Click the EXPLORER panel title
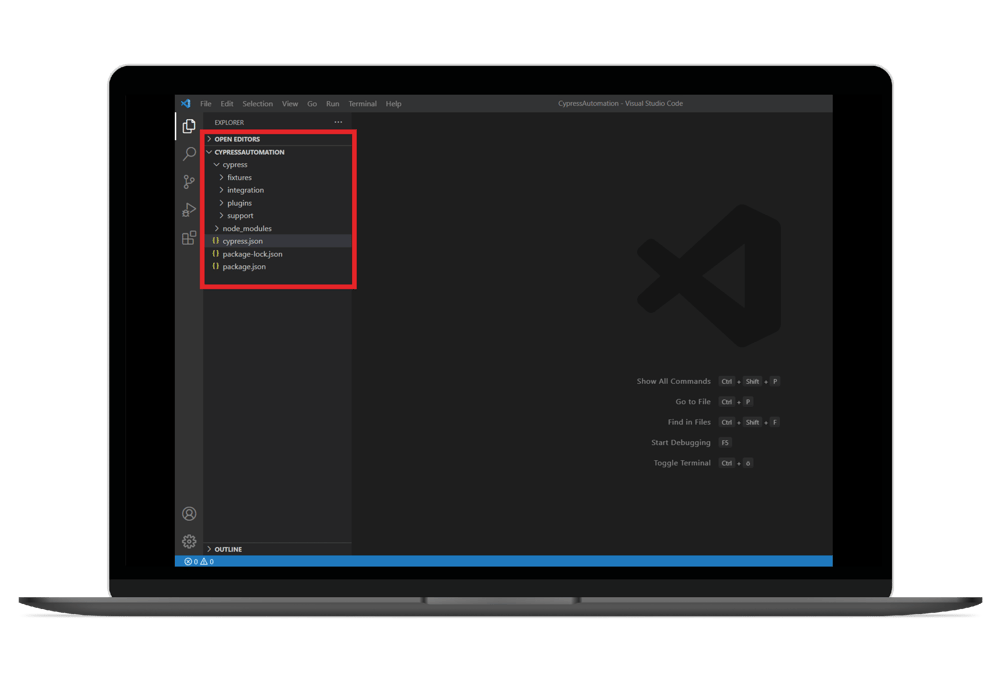The image size is (1000, 693). [x=229, y=122]
